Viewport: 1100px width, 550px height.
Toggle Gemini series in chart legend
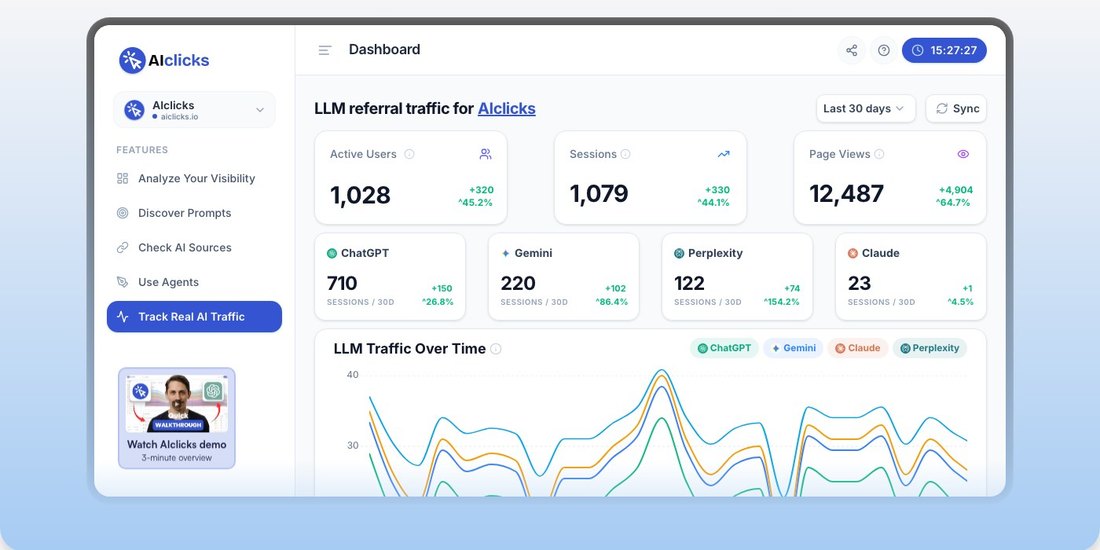[794, 348]
